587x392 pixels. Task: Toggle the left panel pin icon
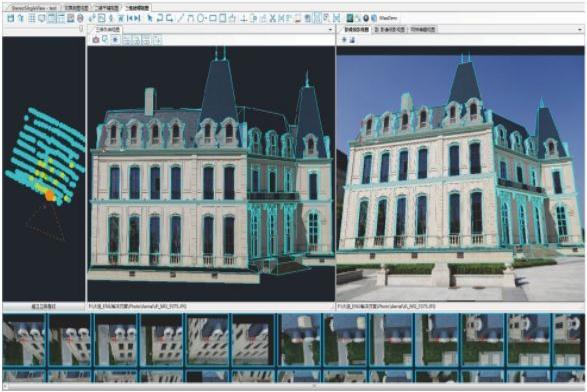(x=81, y=29)
